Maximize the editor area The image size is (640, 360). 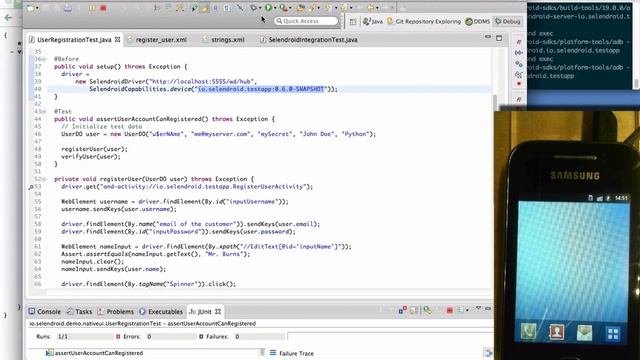[x=499, y=38]
